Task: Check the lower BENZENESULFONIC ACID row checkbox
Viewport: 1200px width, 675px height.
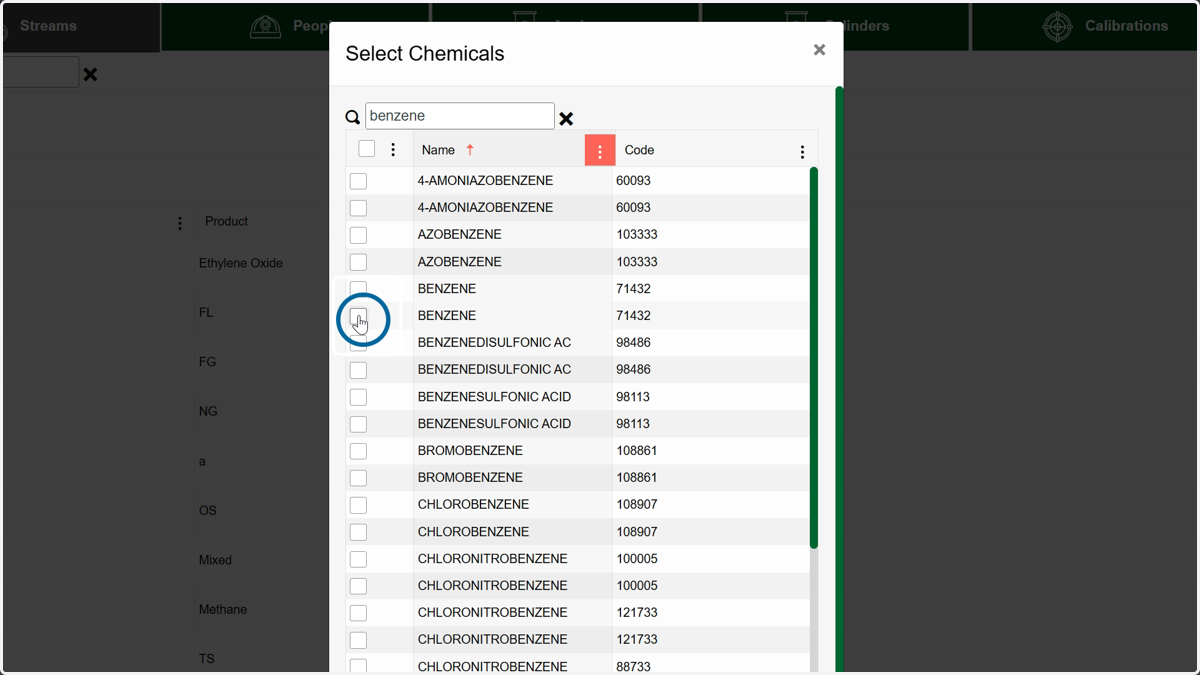Action: click(358, 424)
